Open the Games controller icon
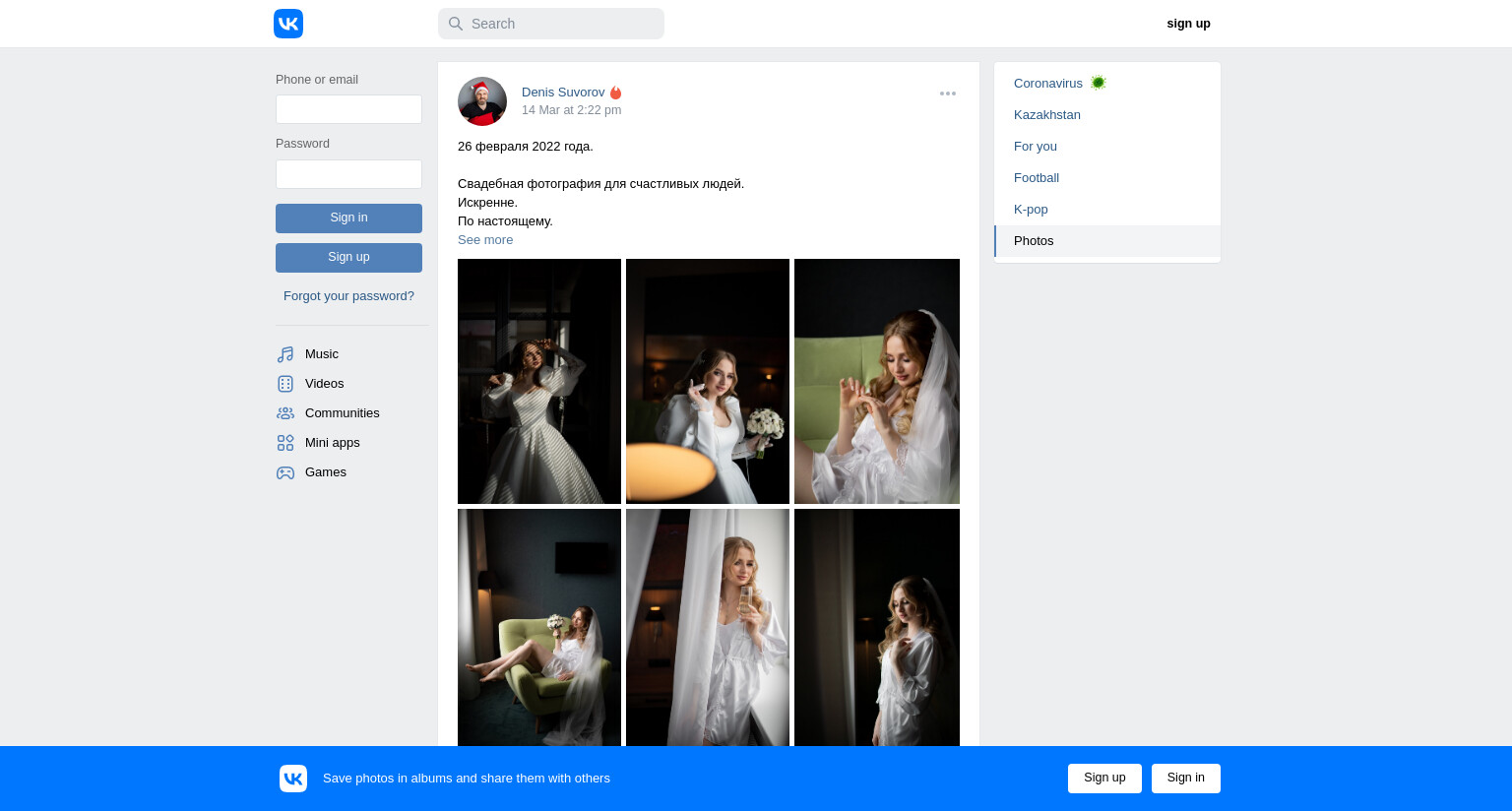Image resolution: width=1512 pixels, height=811 pixels. pyautogui.click(x=285, y=472)
